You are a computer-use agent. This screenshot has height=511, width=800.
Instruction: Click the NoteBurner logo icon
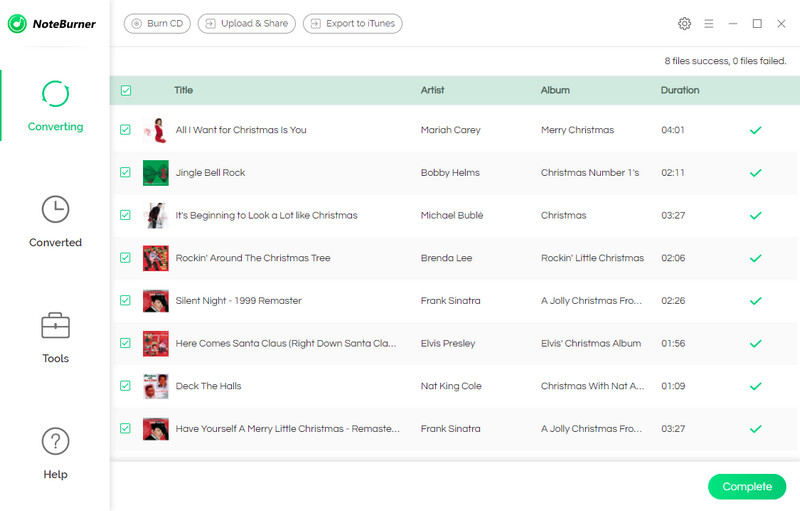(x=17, y=23)
